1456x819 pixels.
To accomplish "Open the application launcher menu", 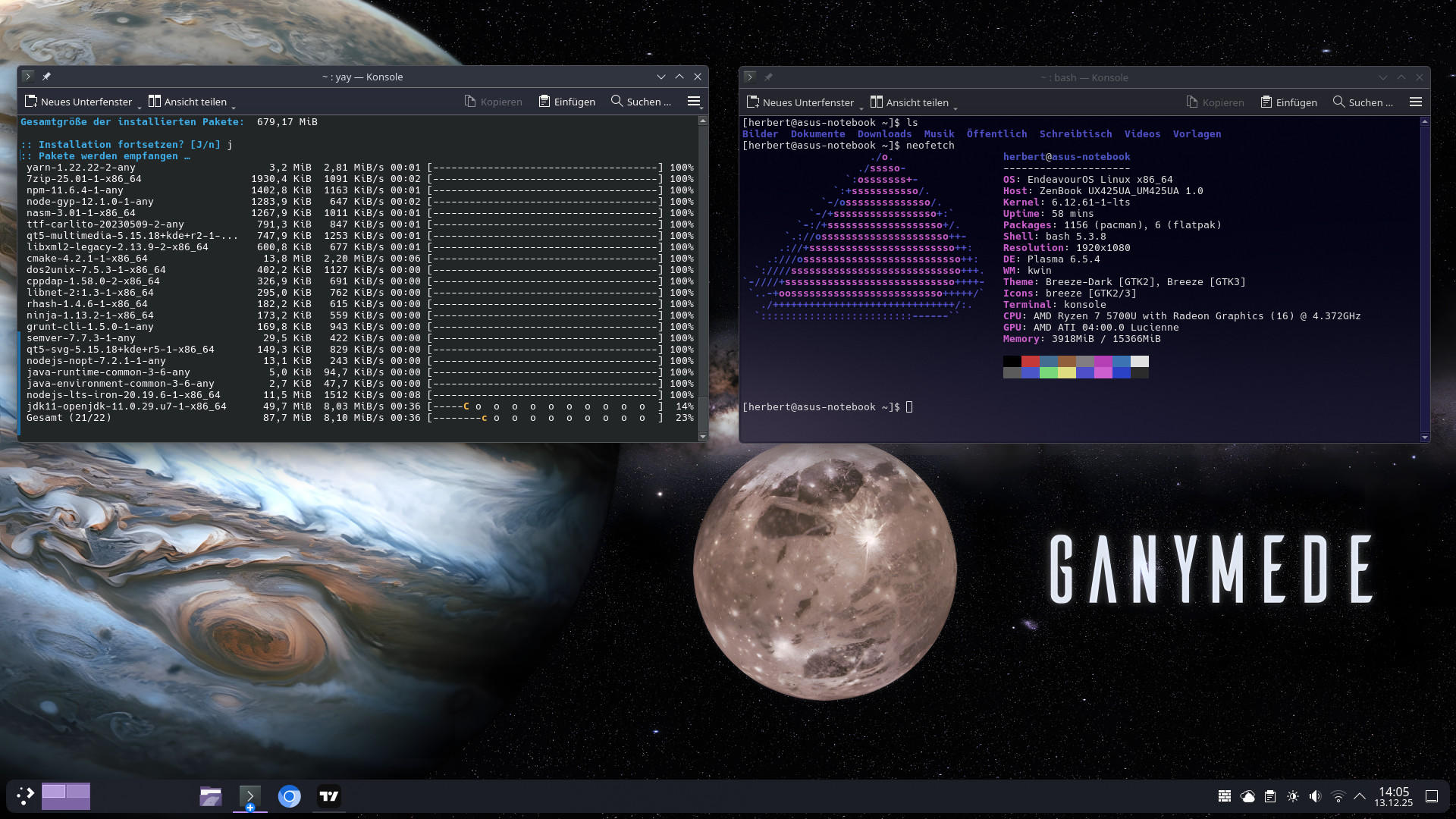I will pyautogui.click(x=25, y=796).
